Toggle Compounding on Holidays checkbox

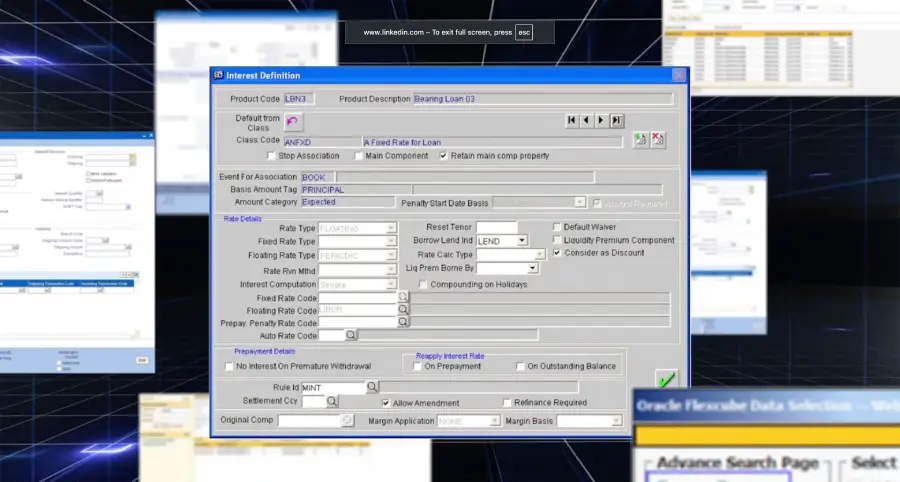[423, 285]
